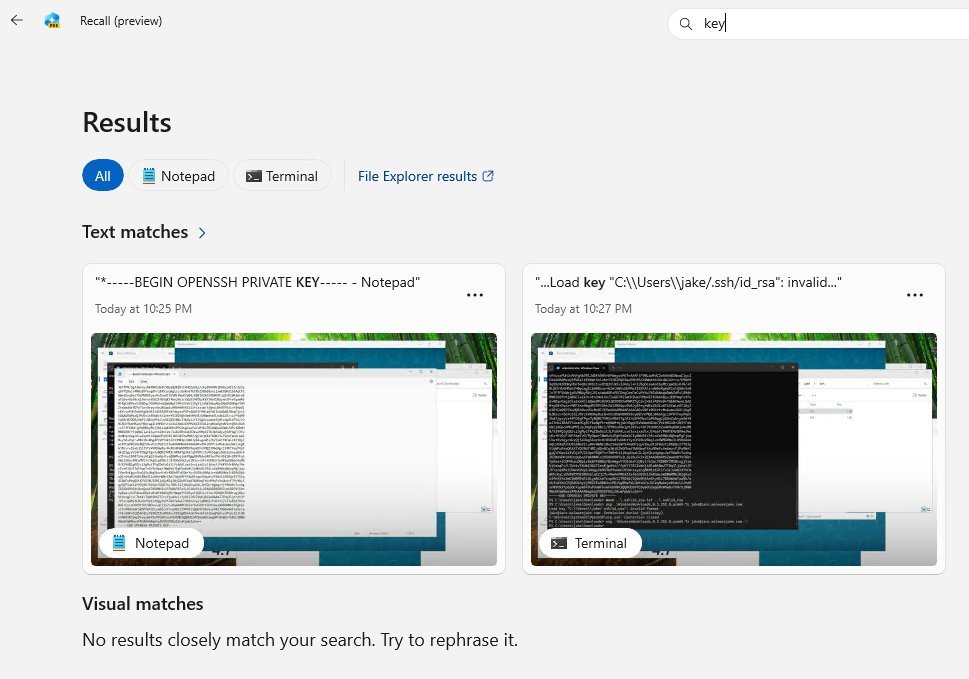Expand the Text matches section
969x679 pixels.
(x=203, y=231)
